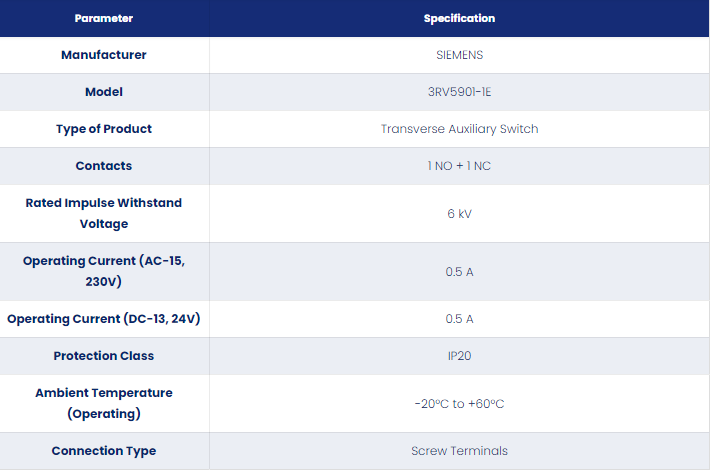Click the 3RV5901-1E model number
Viewport: 711px width, 471px height.
pos(459,92)
